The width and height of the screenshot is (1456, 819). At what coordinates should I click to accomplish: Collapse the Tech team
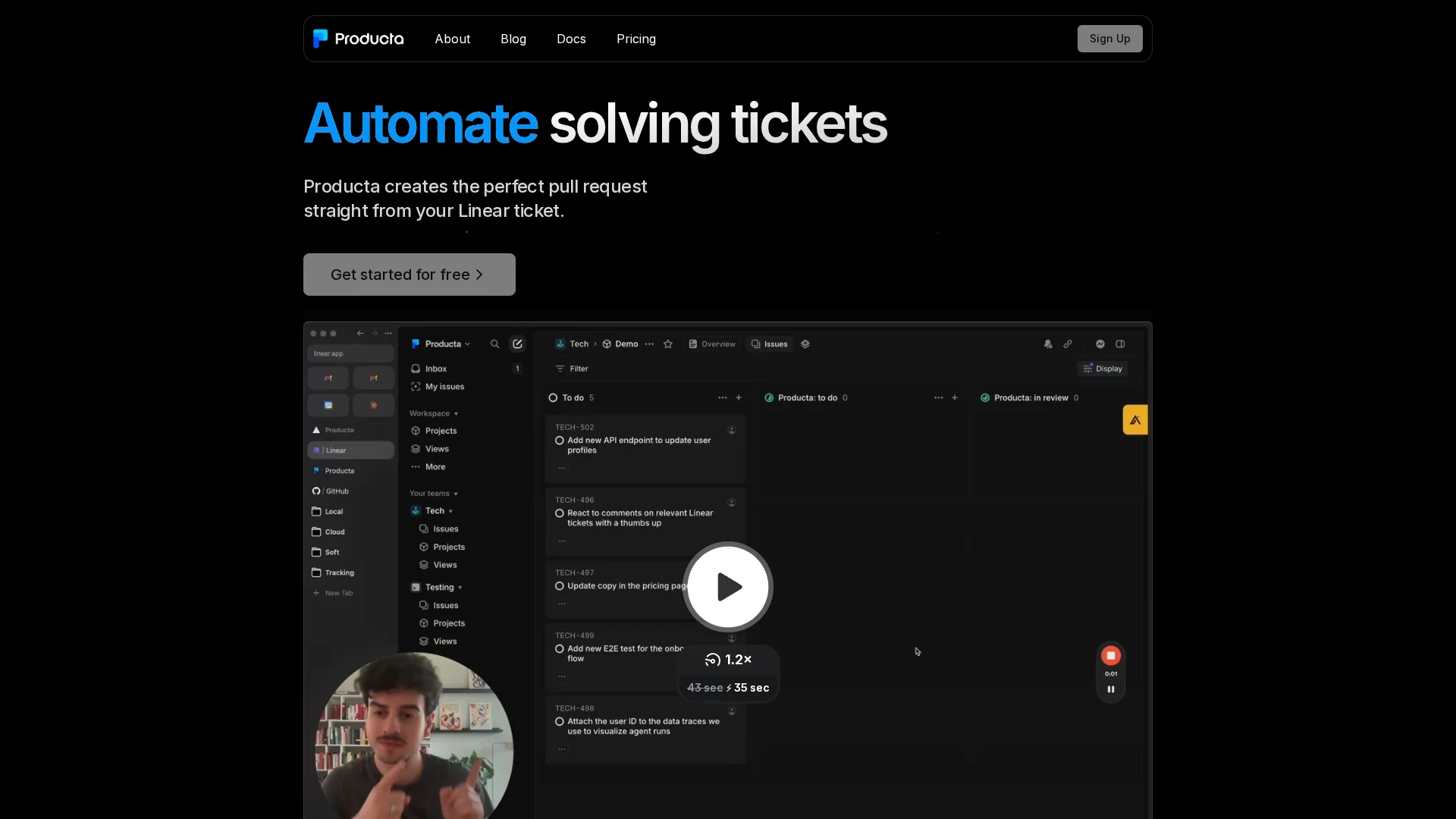(431, 511)
